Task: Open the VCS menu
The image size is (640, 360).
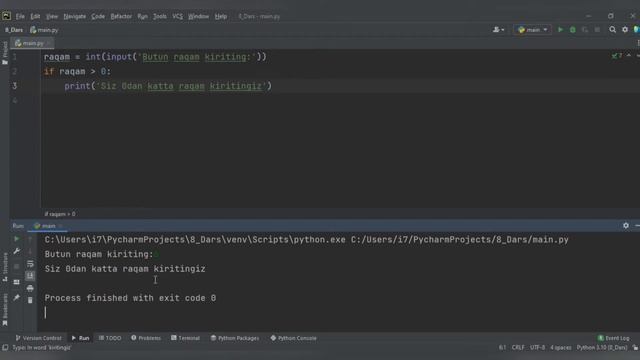Action: tap(178, 16)
